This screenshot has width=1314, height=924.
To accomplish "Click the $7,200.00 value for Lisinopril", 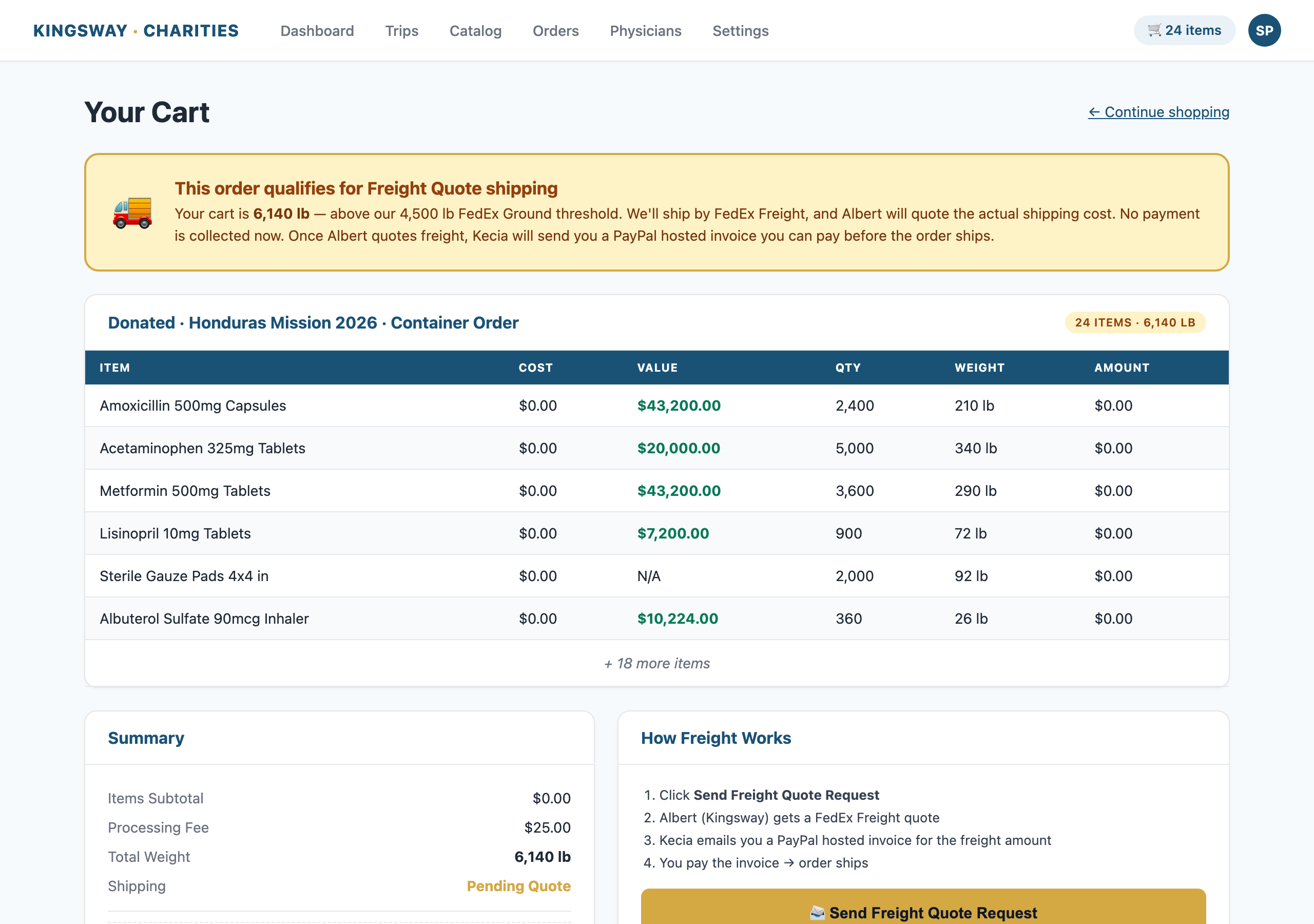I will pos(673,533).
